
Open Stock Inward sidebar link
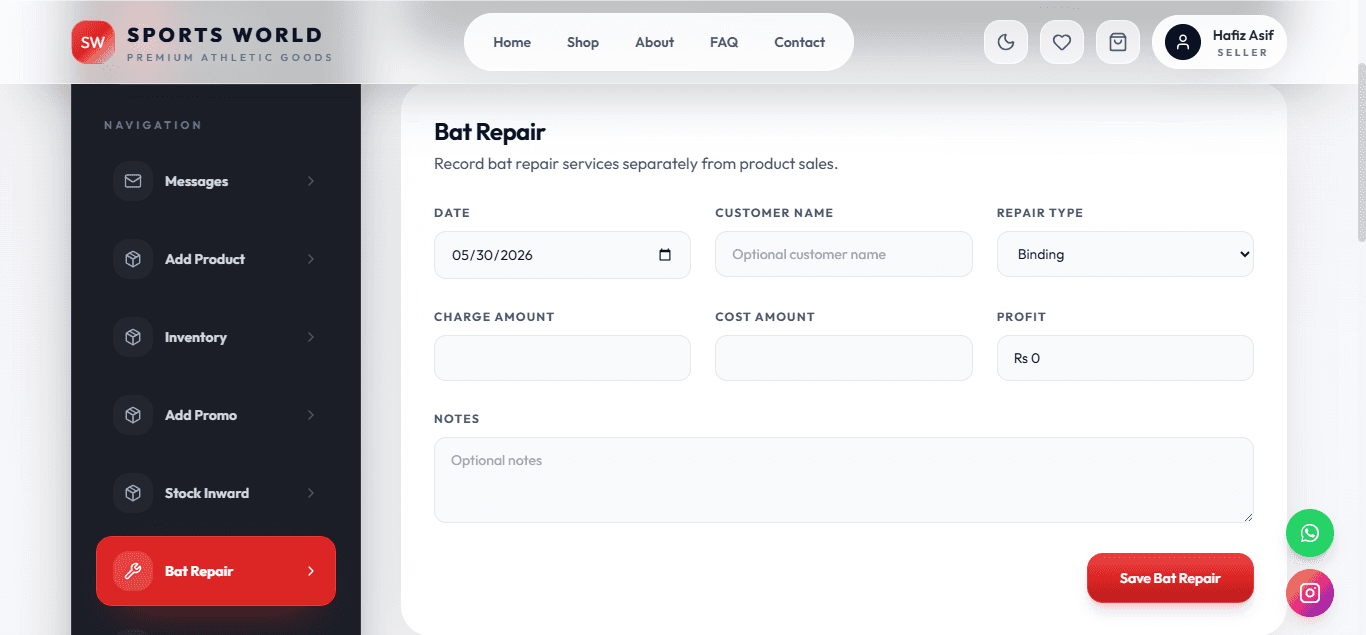coord(216,493)
